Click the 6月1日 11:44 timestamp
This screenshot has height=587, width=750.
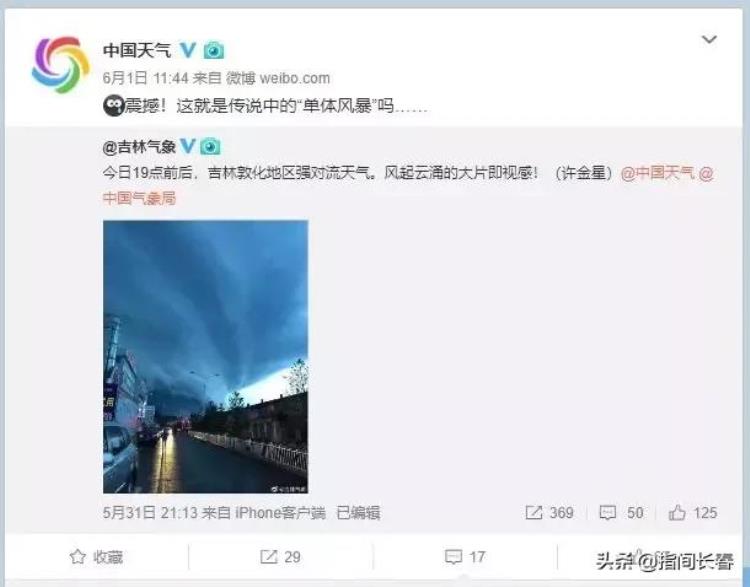(145, 78)
